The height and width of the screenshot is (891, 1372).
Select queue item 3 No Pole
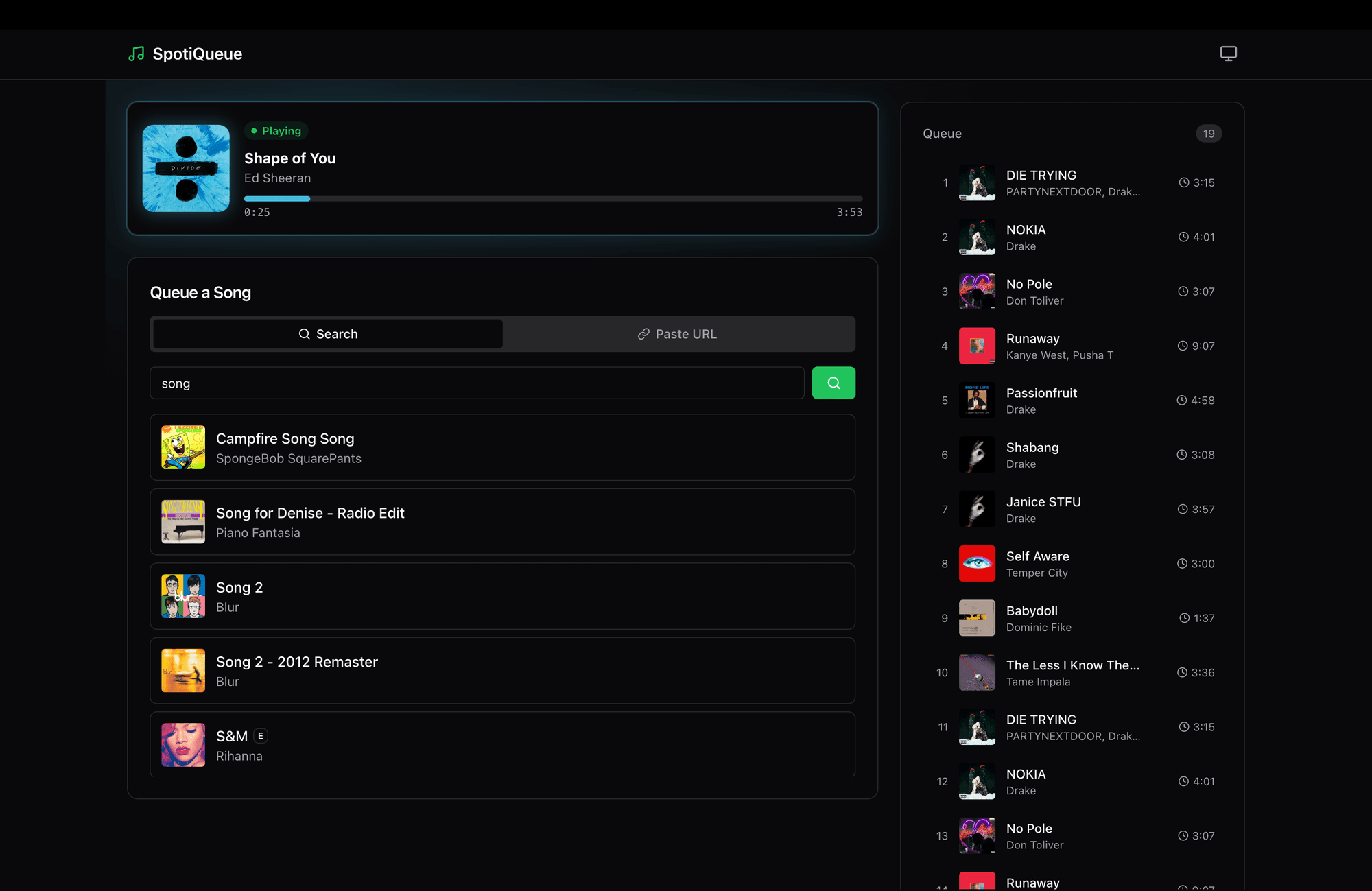point(1072,292)
